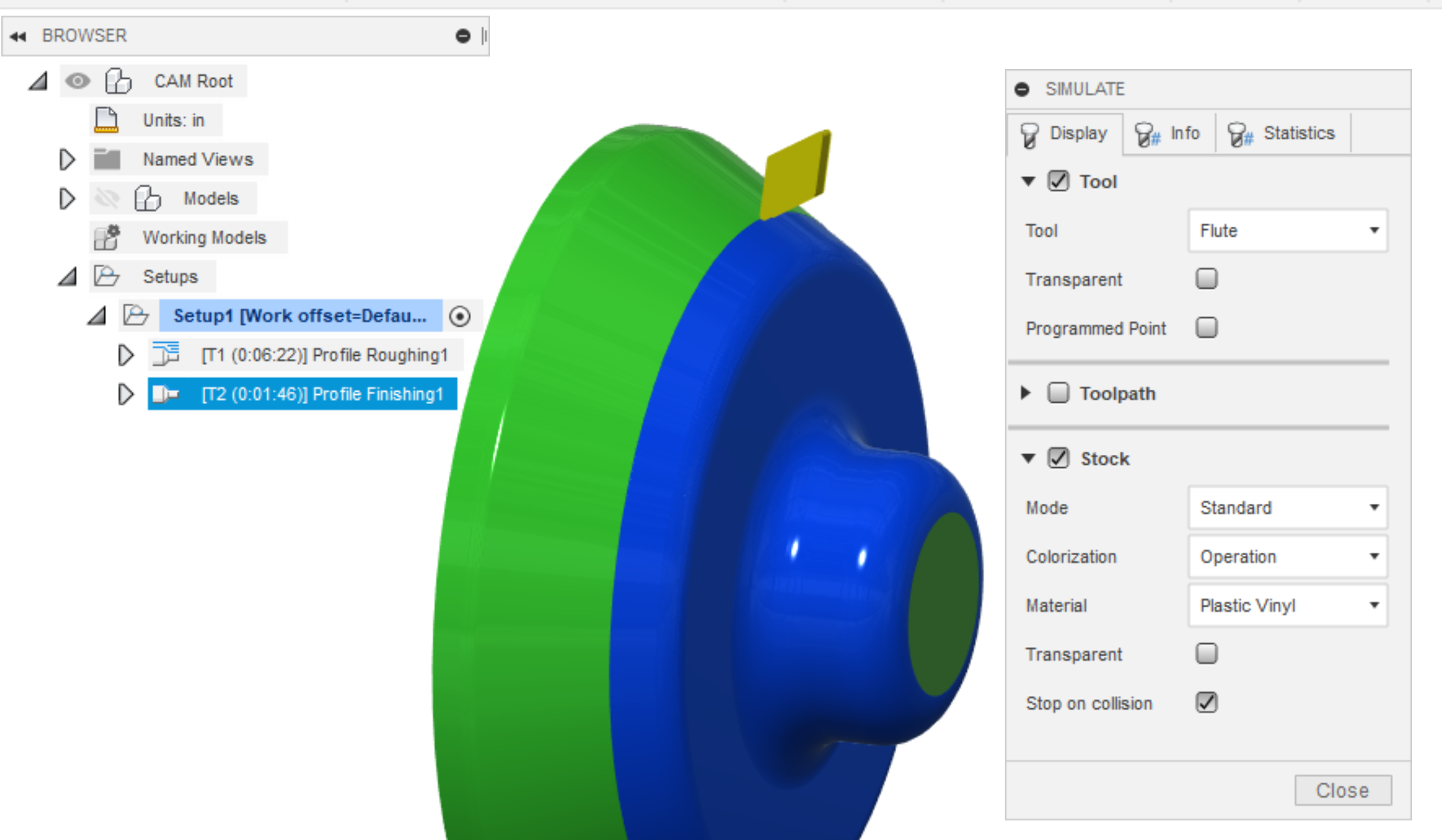Enable the Toolpath display checkbox
The width and height of the screenshot is (1442, 840).
click(1058, 393)
